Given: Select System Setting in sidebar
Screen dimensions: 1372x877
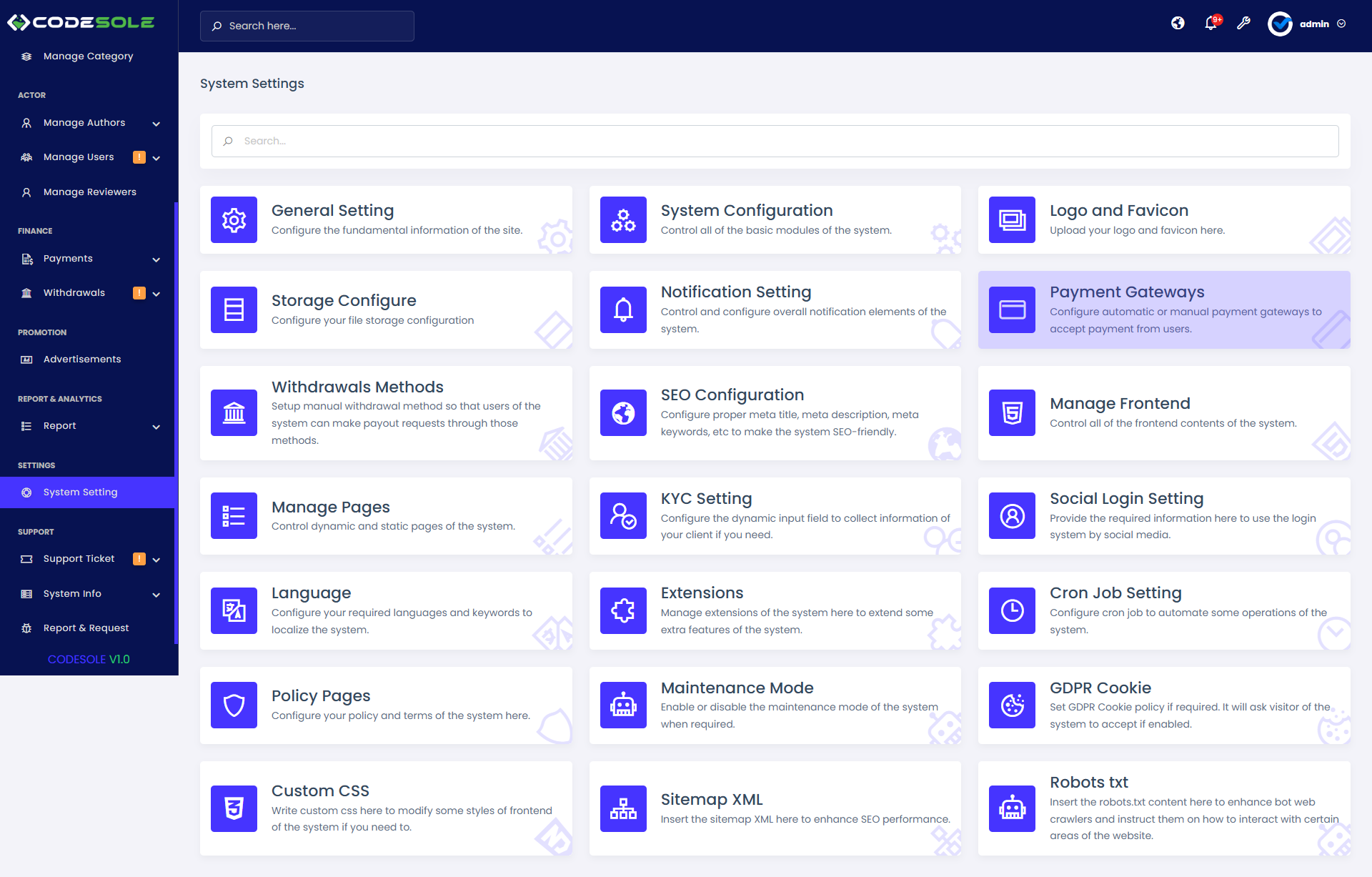Looking at the screenshot, I should [x=80, y=492].
